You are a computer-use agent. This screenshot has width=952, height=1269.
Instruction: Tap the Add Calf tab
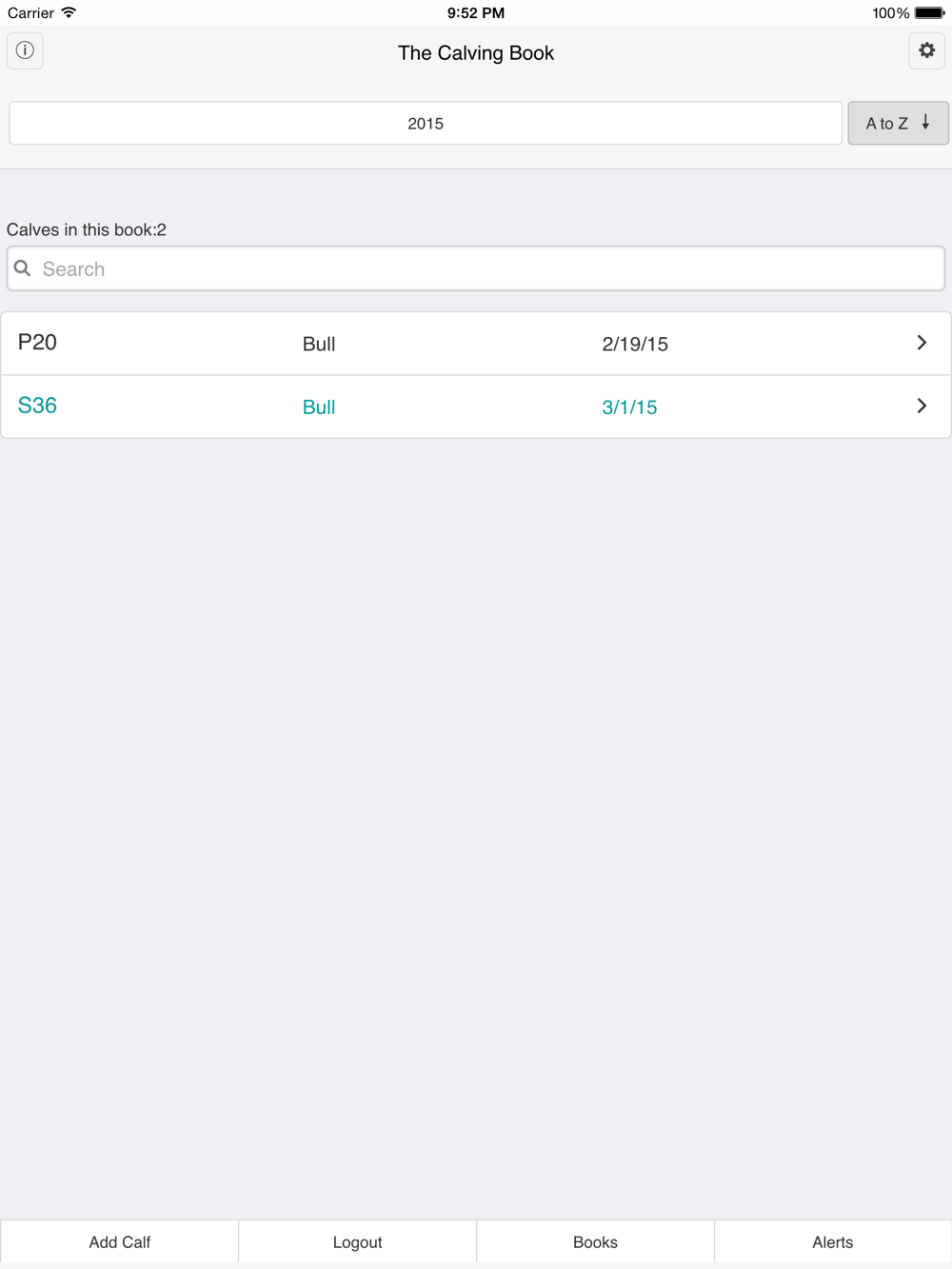click(x=120, y=1241)
